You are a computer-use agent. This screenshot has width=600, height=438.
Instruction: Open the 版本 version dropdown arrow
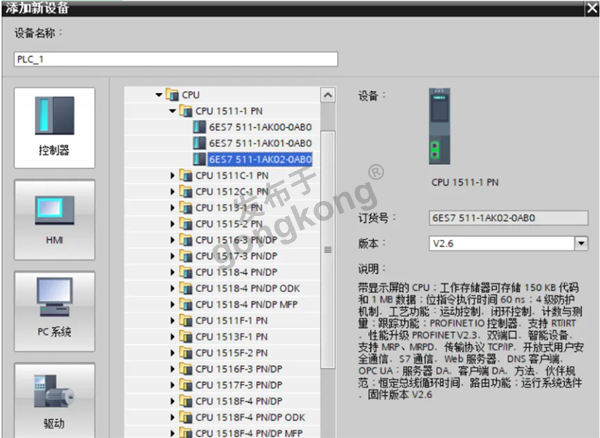click(581, 243)
